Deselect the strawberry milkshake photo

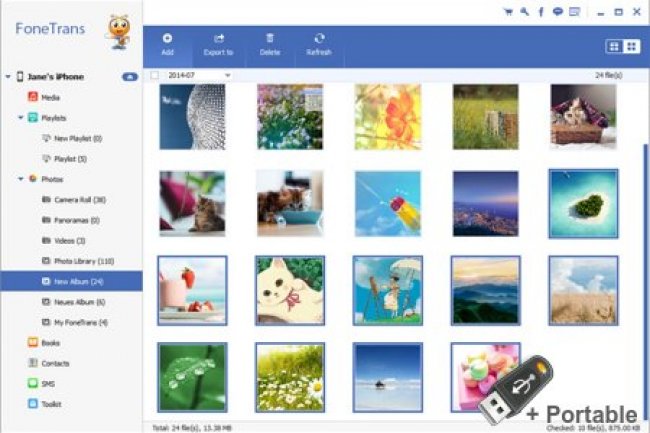(x=191, y=290)
